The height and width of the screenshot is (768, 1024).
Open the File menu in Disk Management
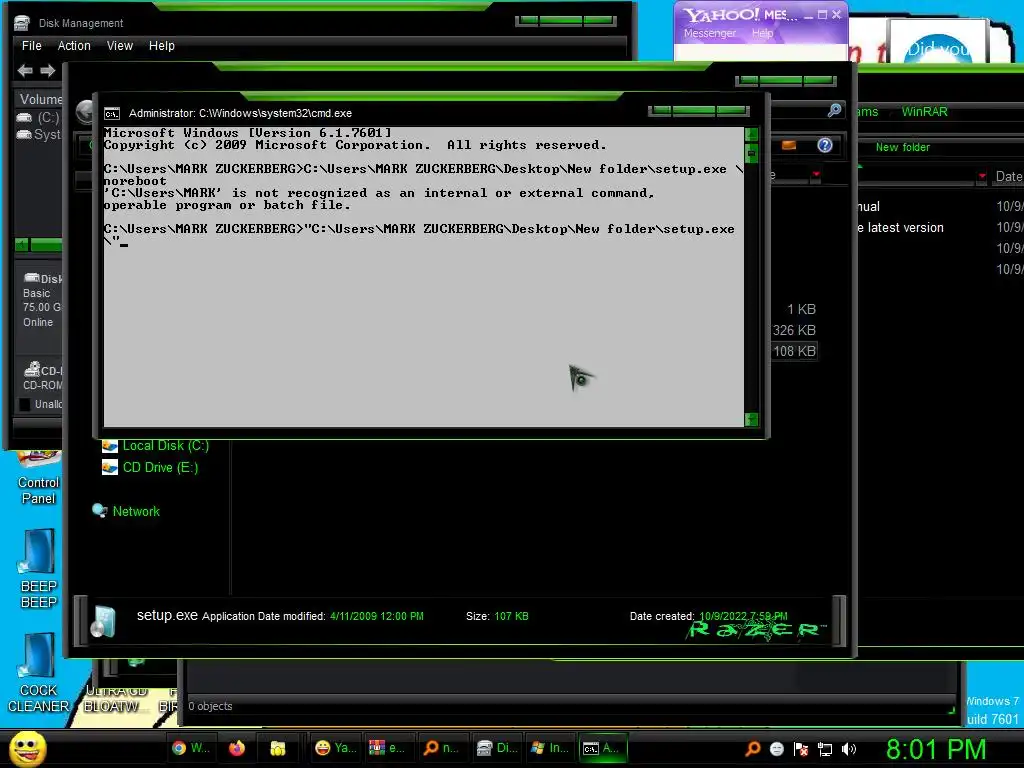coord(31,46)
